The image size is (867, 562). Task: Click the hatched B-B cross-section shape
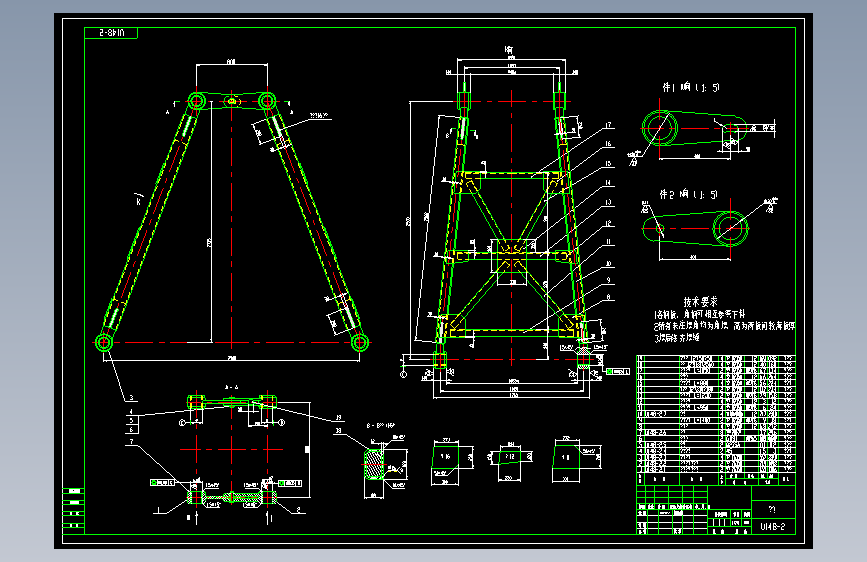tap(374, 464)
